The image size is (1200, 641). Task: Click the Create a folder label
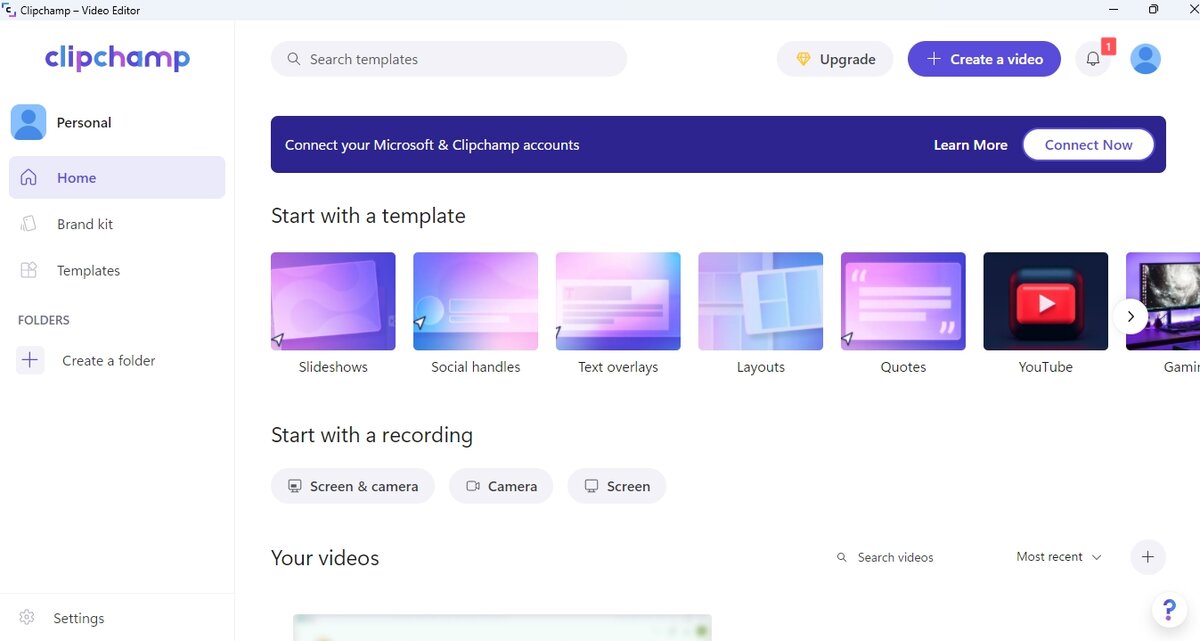(108, 360)
